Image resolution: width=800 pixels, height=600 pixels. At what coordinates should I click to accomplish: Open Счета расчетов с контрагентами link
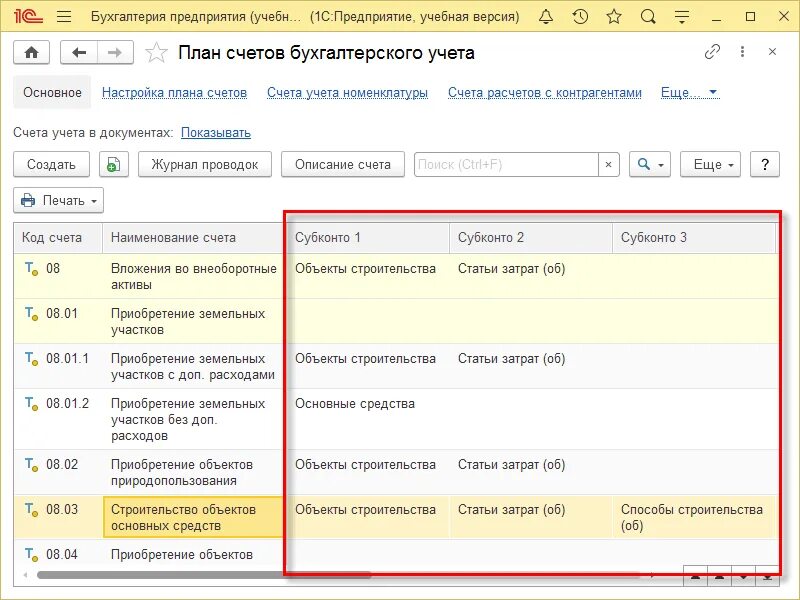pos(545,93)
